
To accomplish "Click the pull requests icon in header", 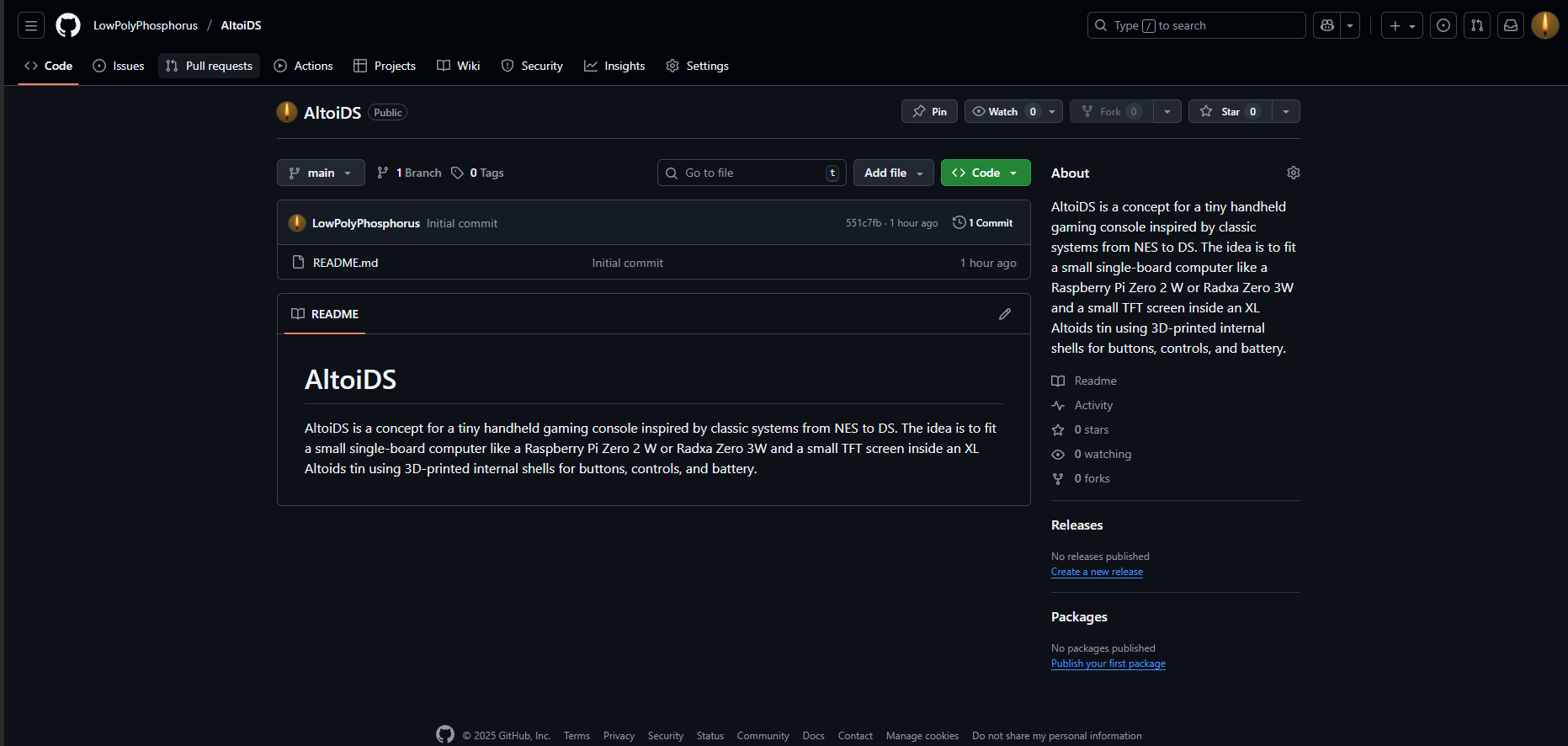I will tap(1477, 26).
